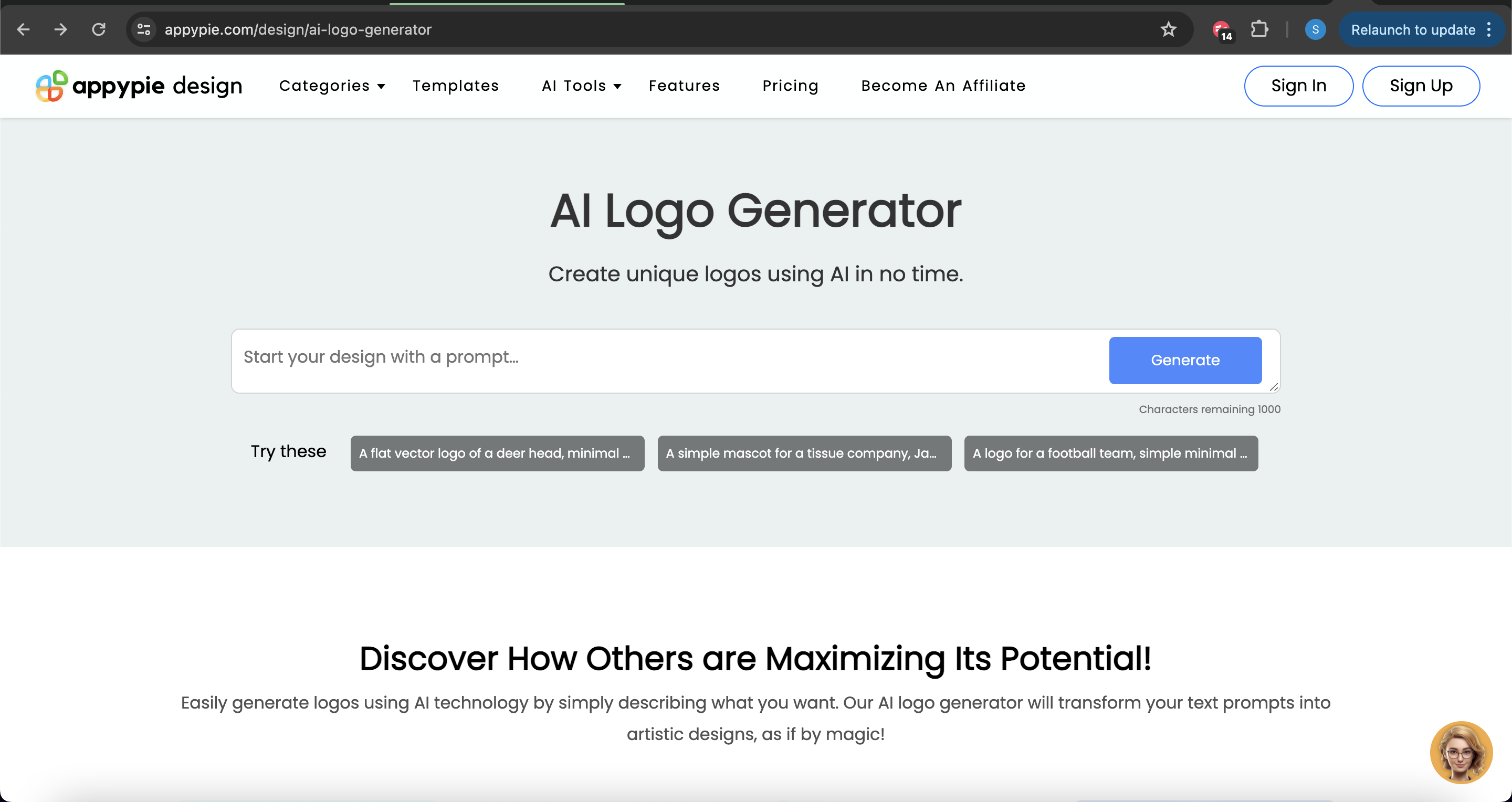Click the Appy Pie Design logo
This screenshot has width=1512, height=802.
[139, 86]
